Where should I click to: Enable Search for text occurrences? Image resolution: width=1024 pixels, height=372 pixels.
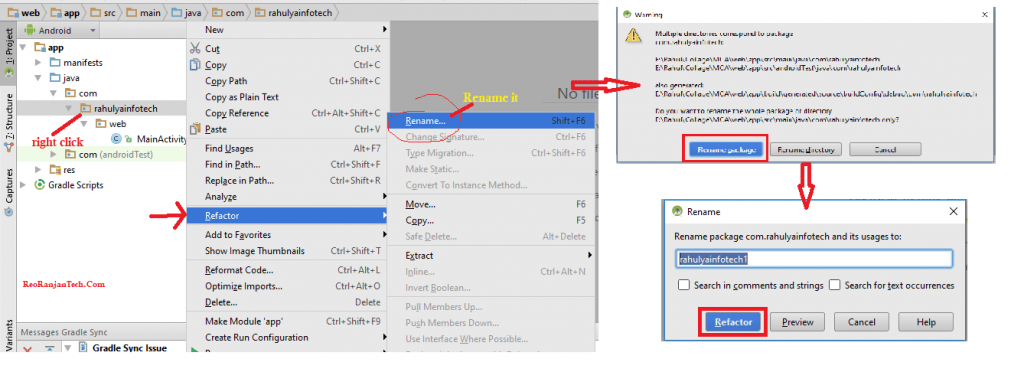click(835, 285)
